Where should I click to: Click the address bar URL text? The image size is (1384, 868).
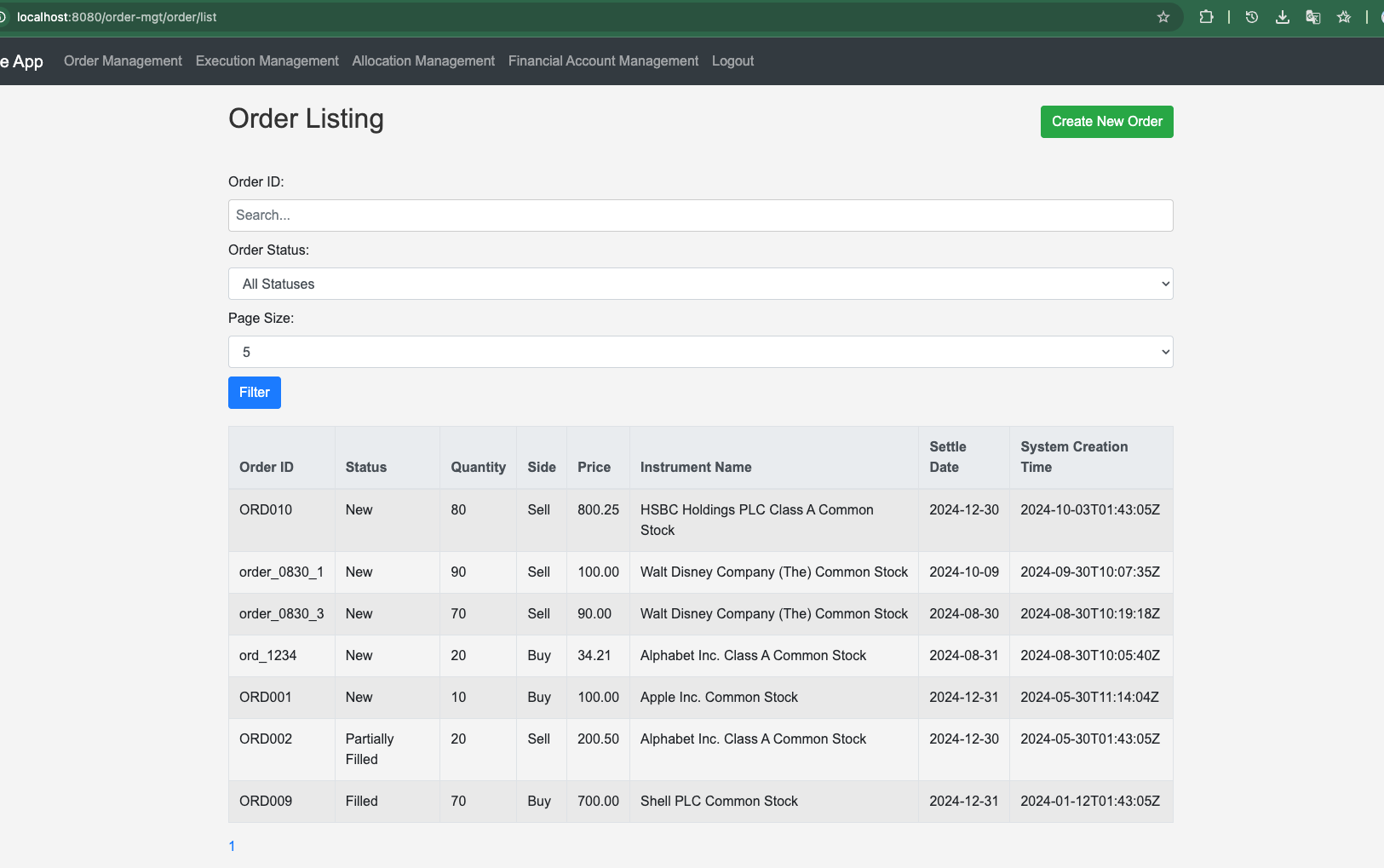click(117, 17)
